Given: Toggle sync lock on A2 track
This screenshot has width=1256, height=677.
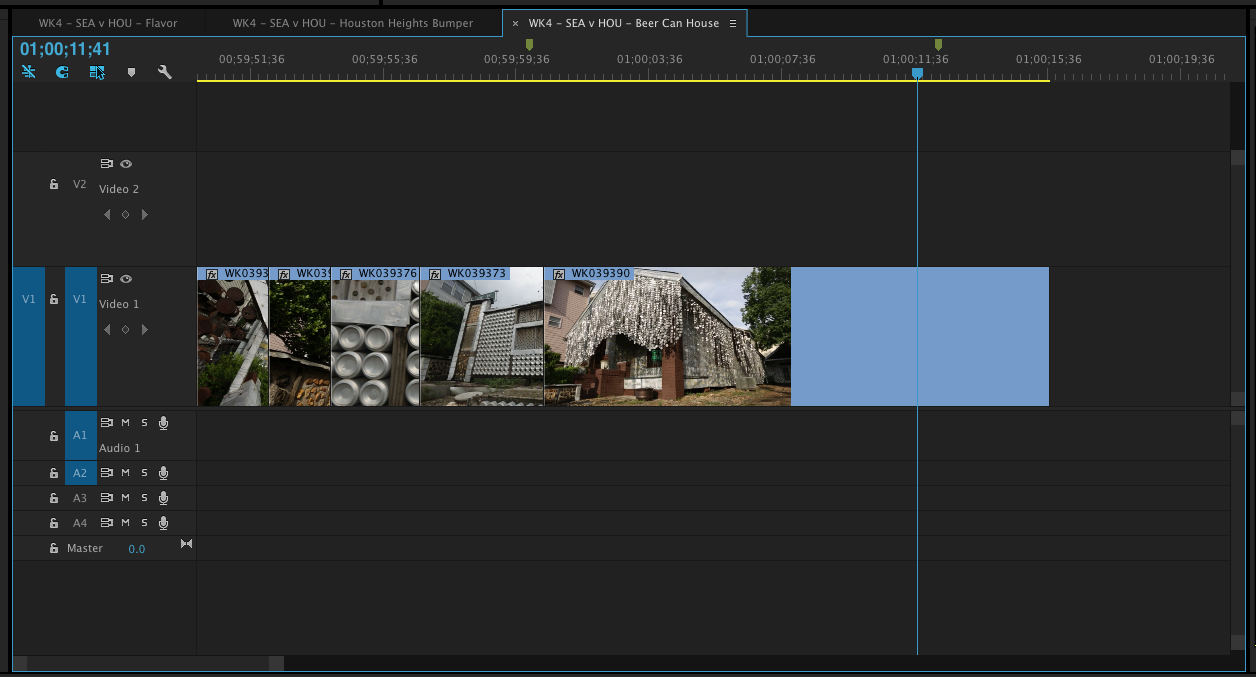Looking at the screenshot, I should (106, 473).
